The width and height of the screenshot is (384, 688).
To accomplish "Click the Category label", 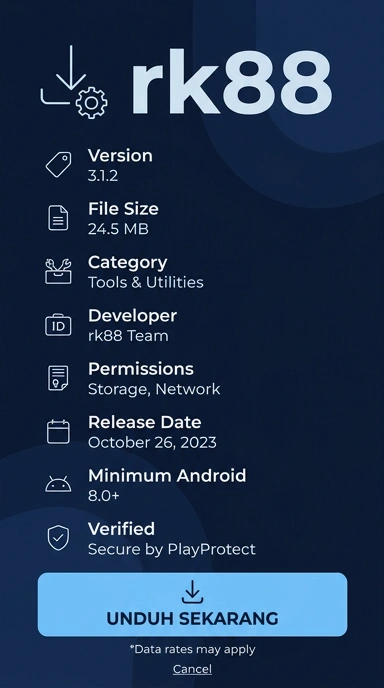I will click(128, 263).
